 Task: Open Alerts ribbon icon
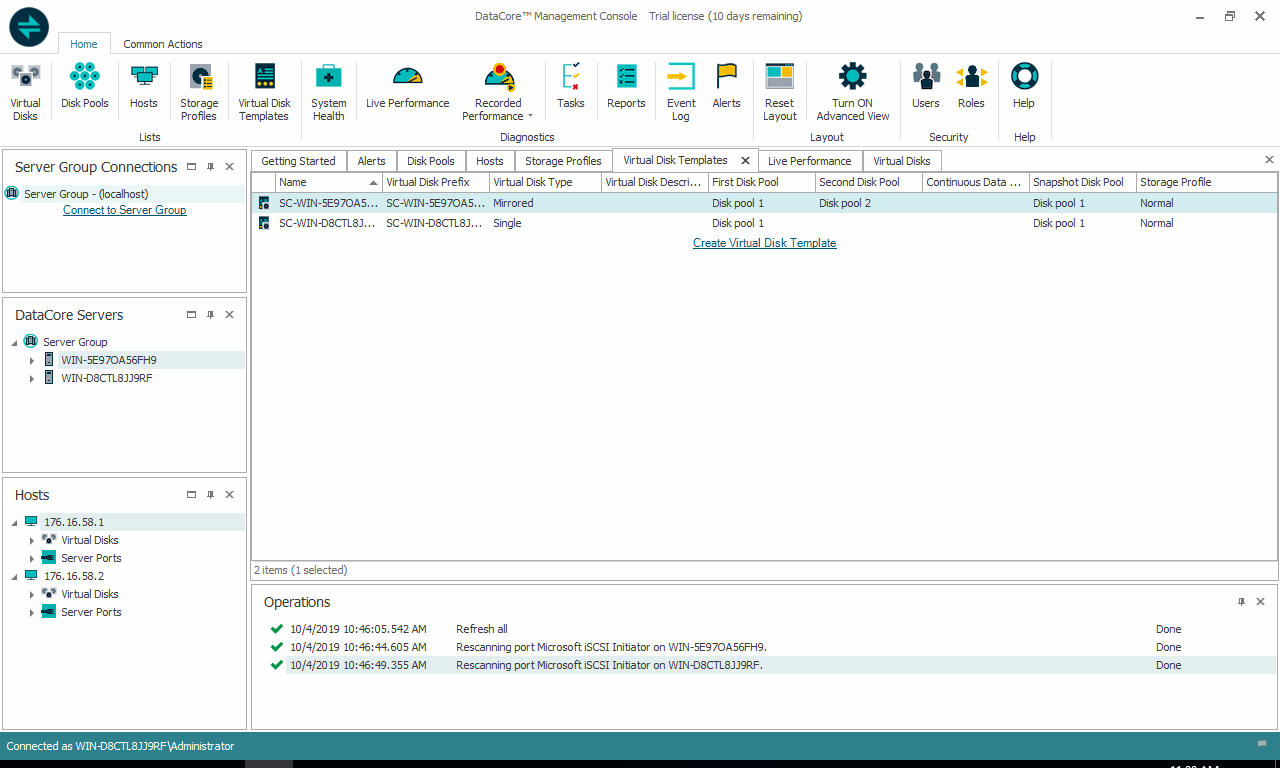pos(726,86)
